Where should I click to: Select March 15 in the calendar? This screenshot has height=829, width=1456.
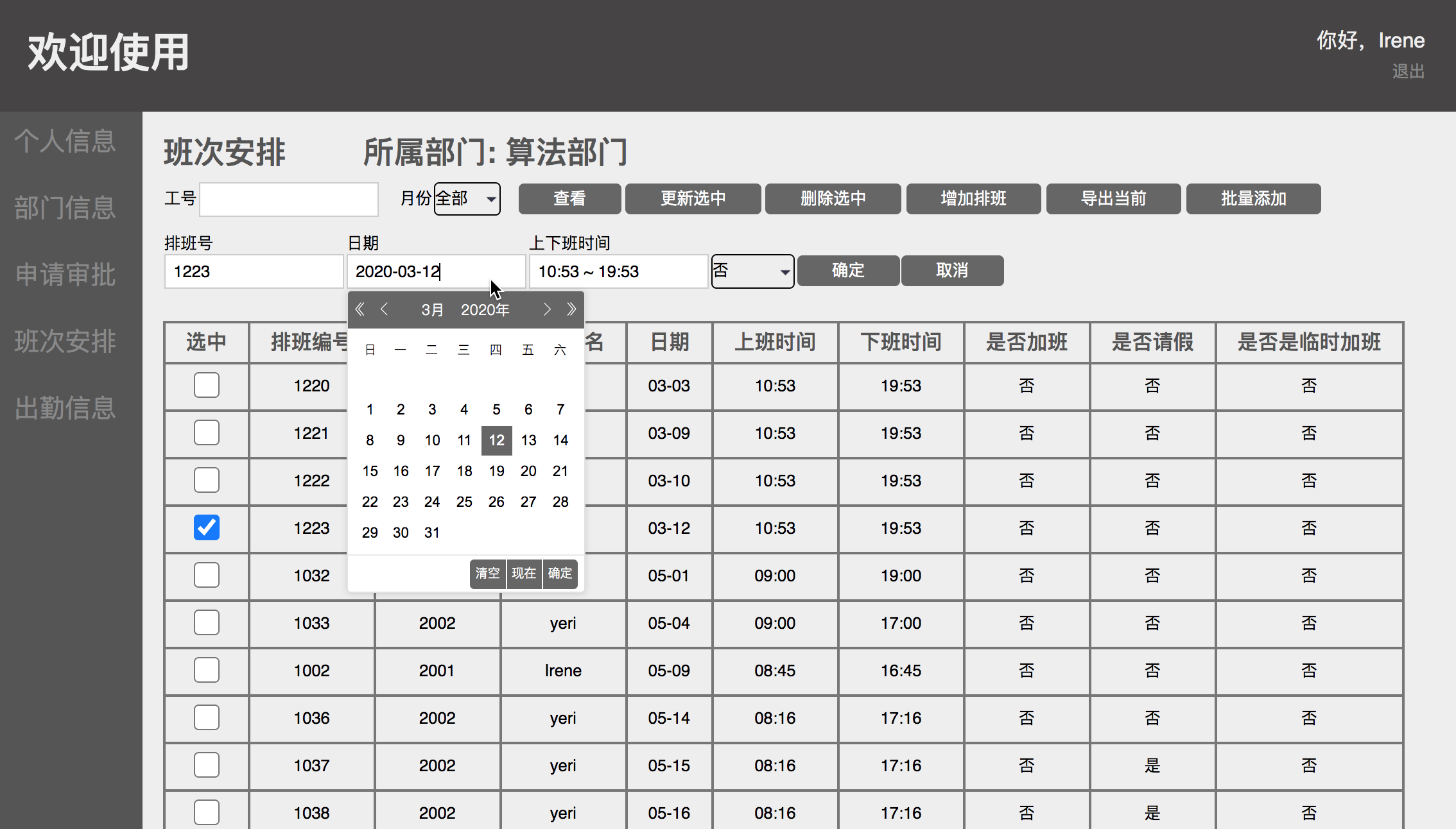[x=369, y=470]
